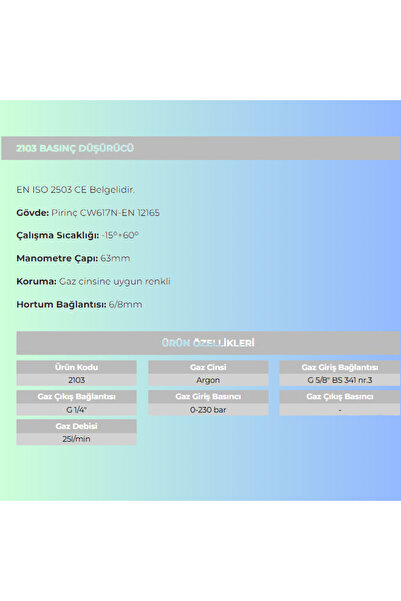Select the Hortum Bağlantısı 6/8mm line
401x601 pixels.
pyautogui.click(x=79, y=304)
